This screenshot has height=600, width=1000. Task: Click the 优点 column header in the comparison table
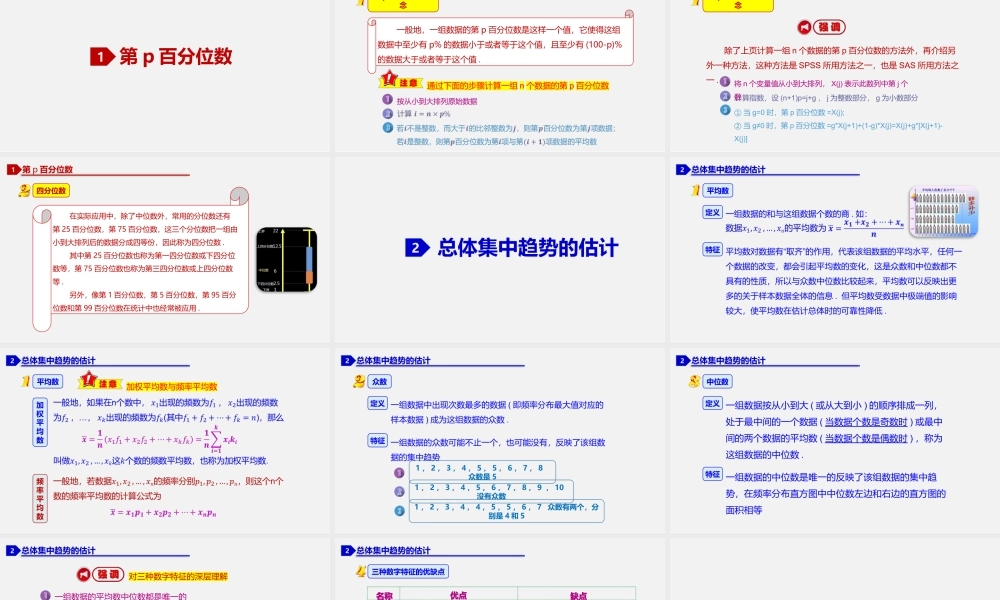(459, 595)
